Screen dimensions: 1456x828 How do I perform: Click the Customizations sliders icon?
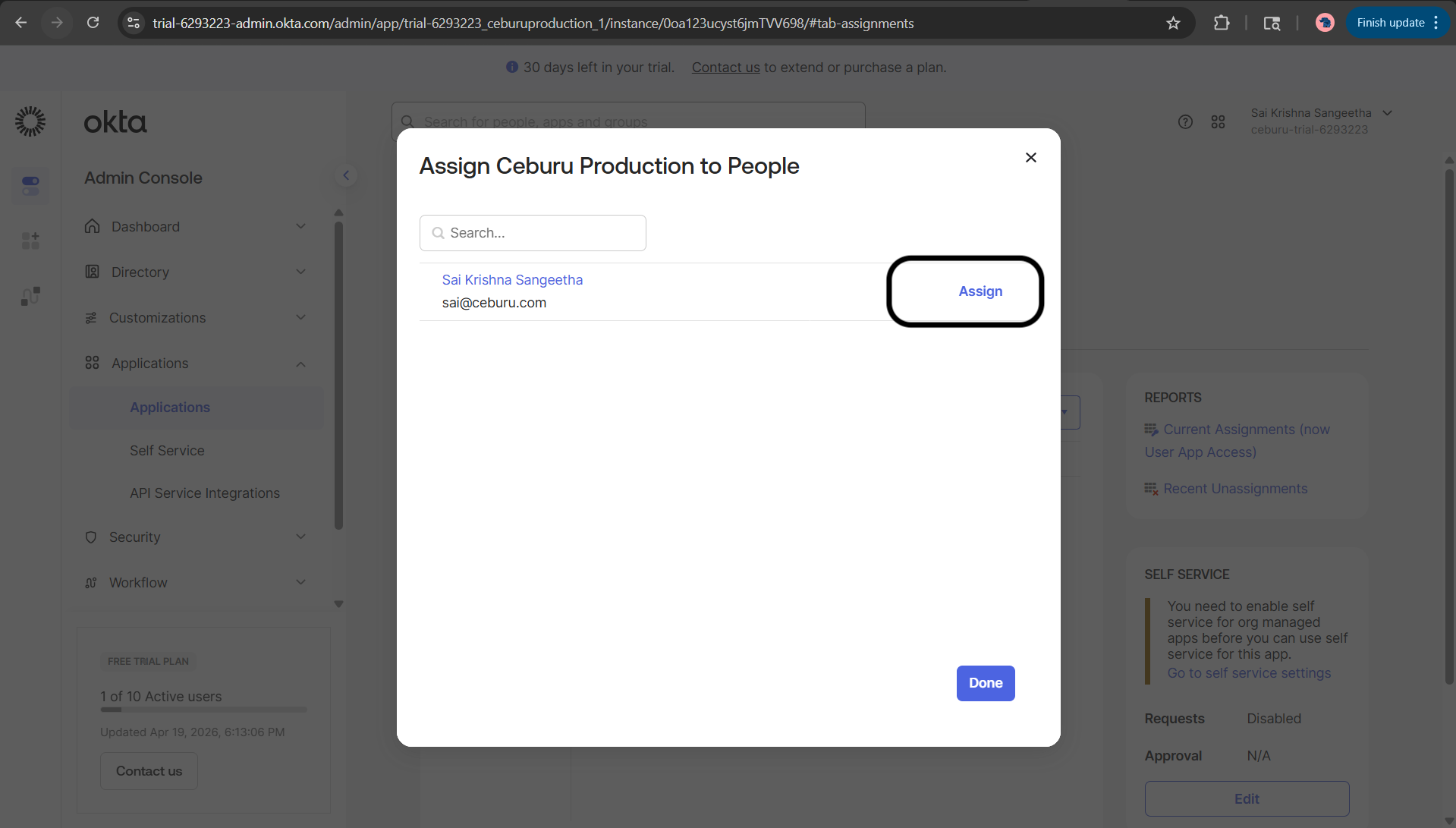tap(91, 317)
